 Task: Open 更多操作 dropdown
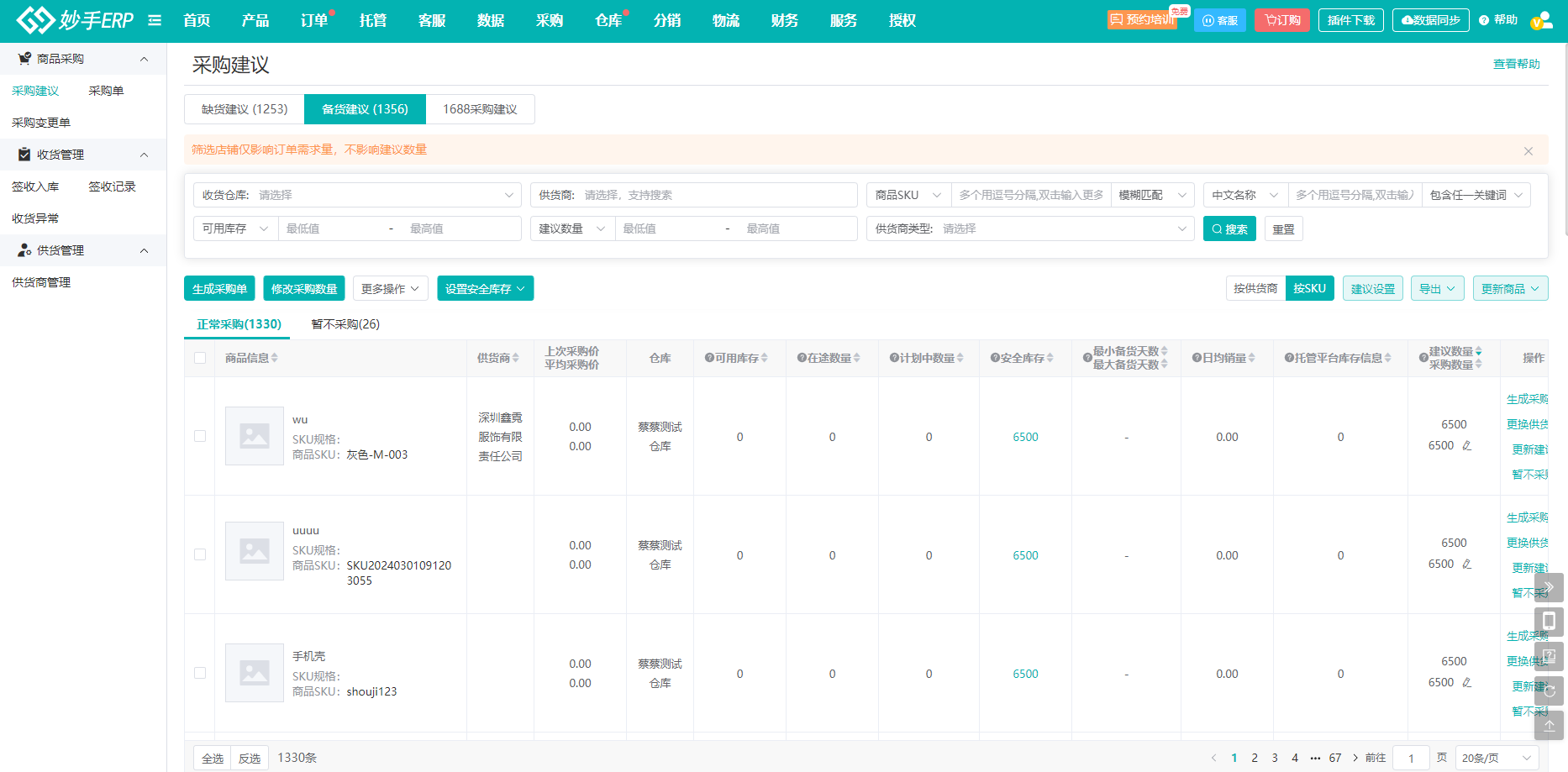coord(390,288)
